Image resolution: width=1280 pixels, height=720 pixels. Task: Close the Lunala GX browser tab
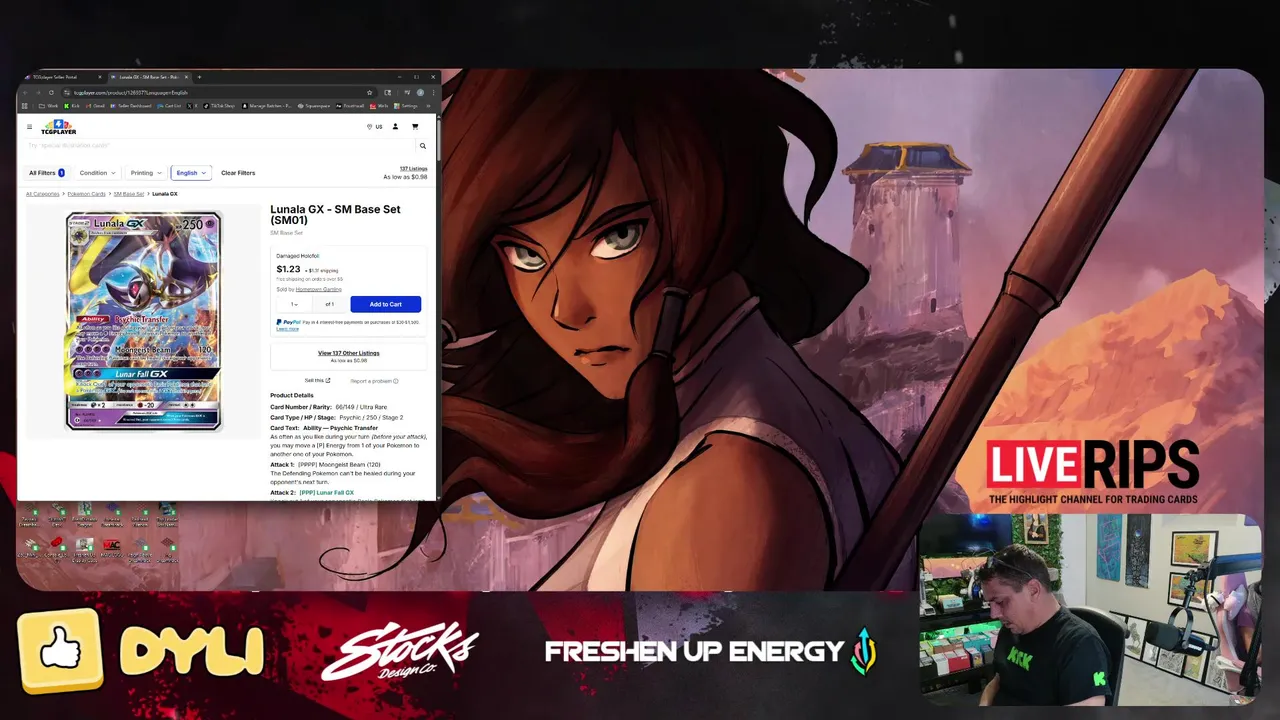point(186,77)
